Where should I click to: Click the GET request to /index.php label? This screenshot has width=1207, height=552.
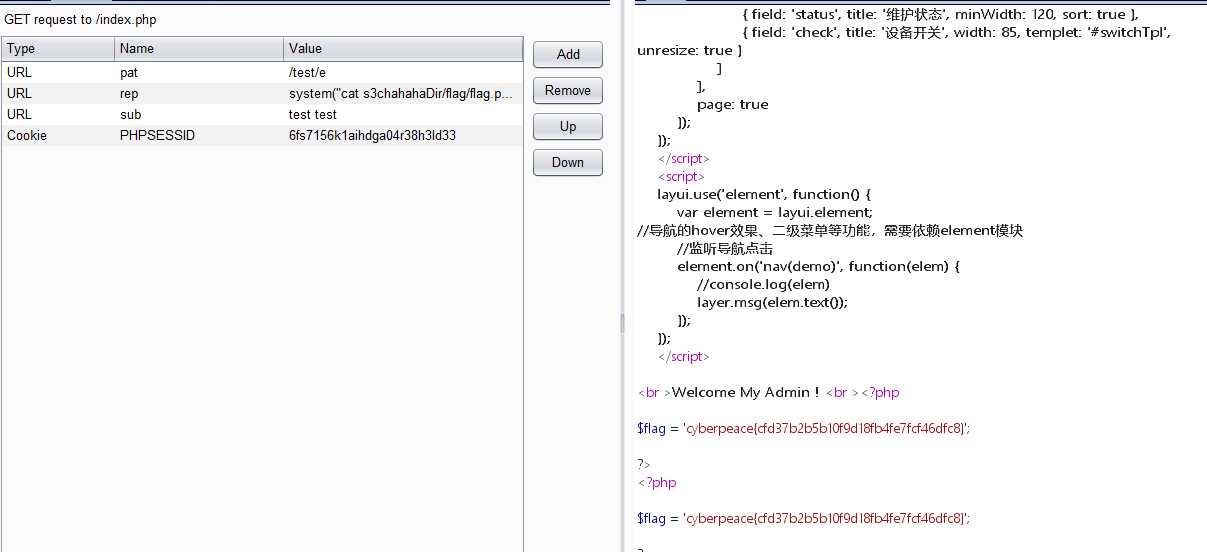(81, 19)
